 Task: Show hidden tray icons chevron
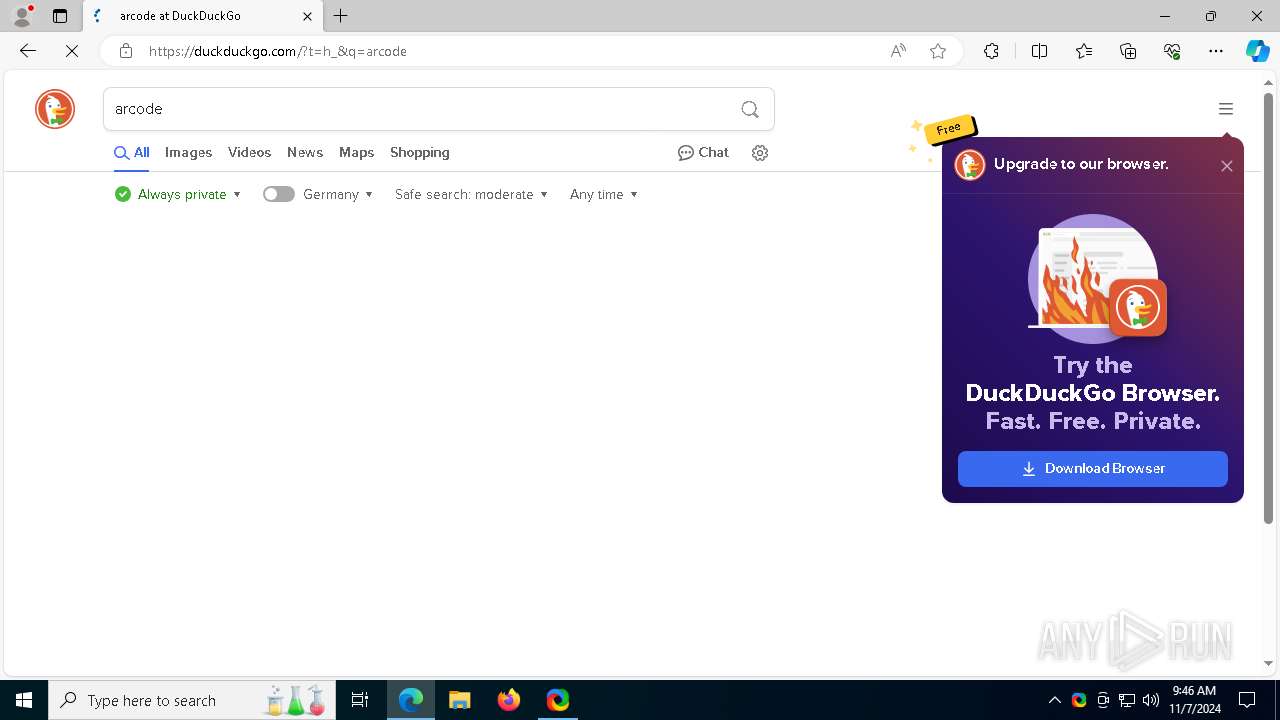(1054, 700)
